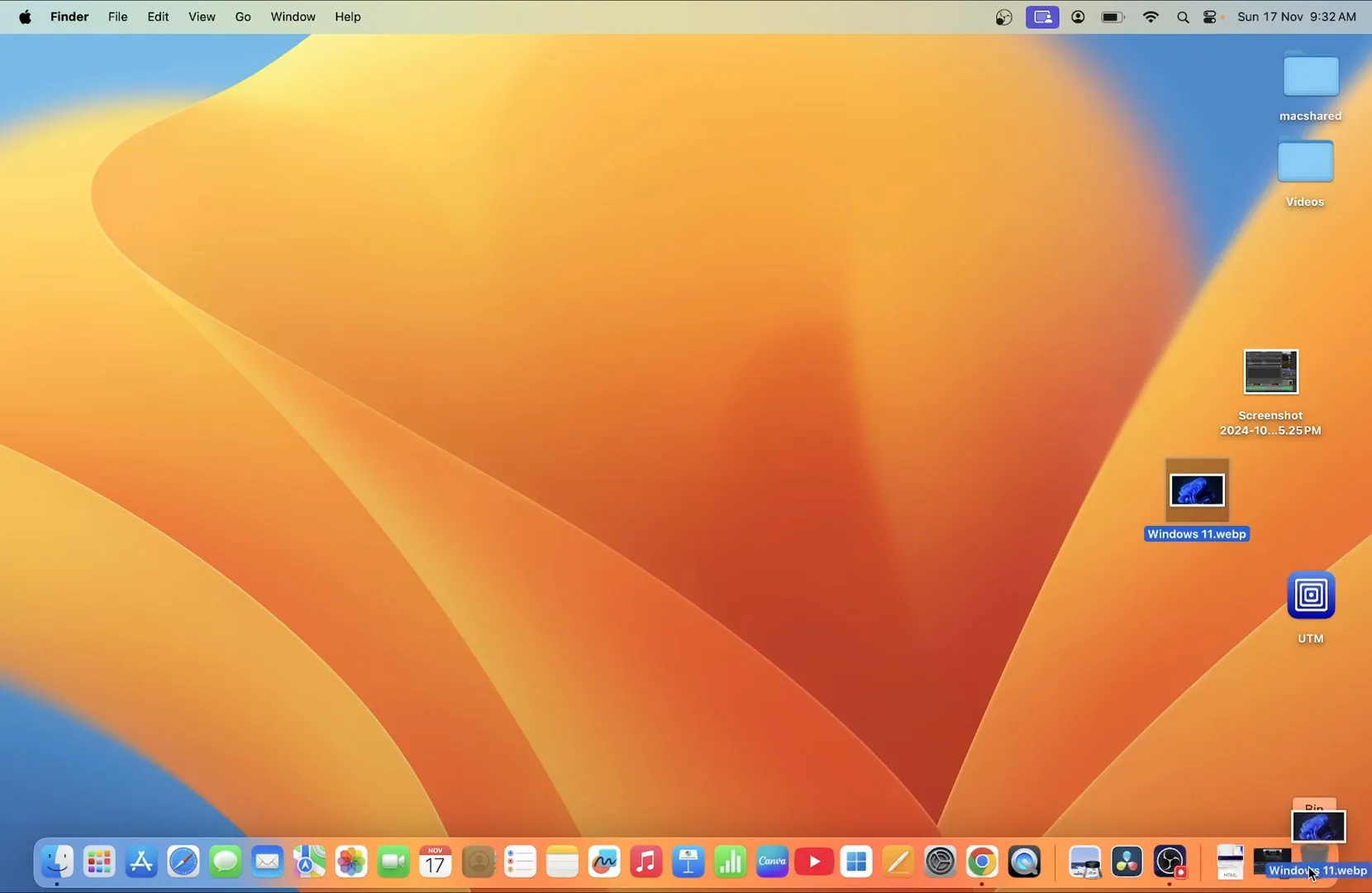Viewport: 1372px width, 893px height.
Task: Click the globe status icon in menu bar
Action: 1003,17
